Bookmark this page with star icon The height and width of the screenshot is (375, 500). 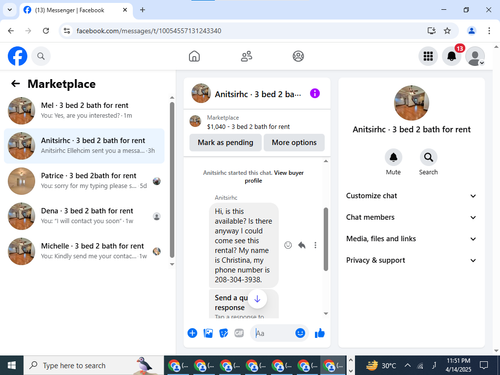(x=447, y=31)
